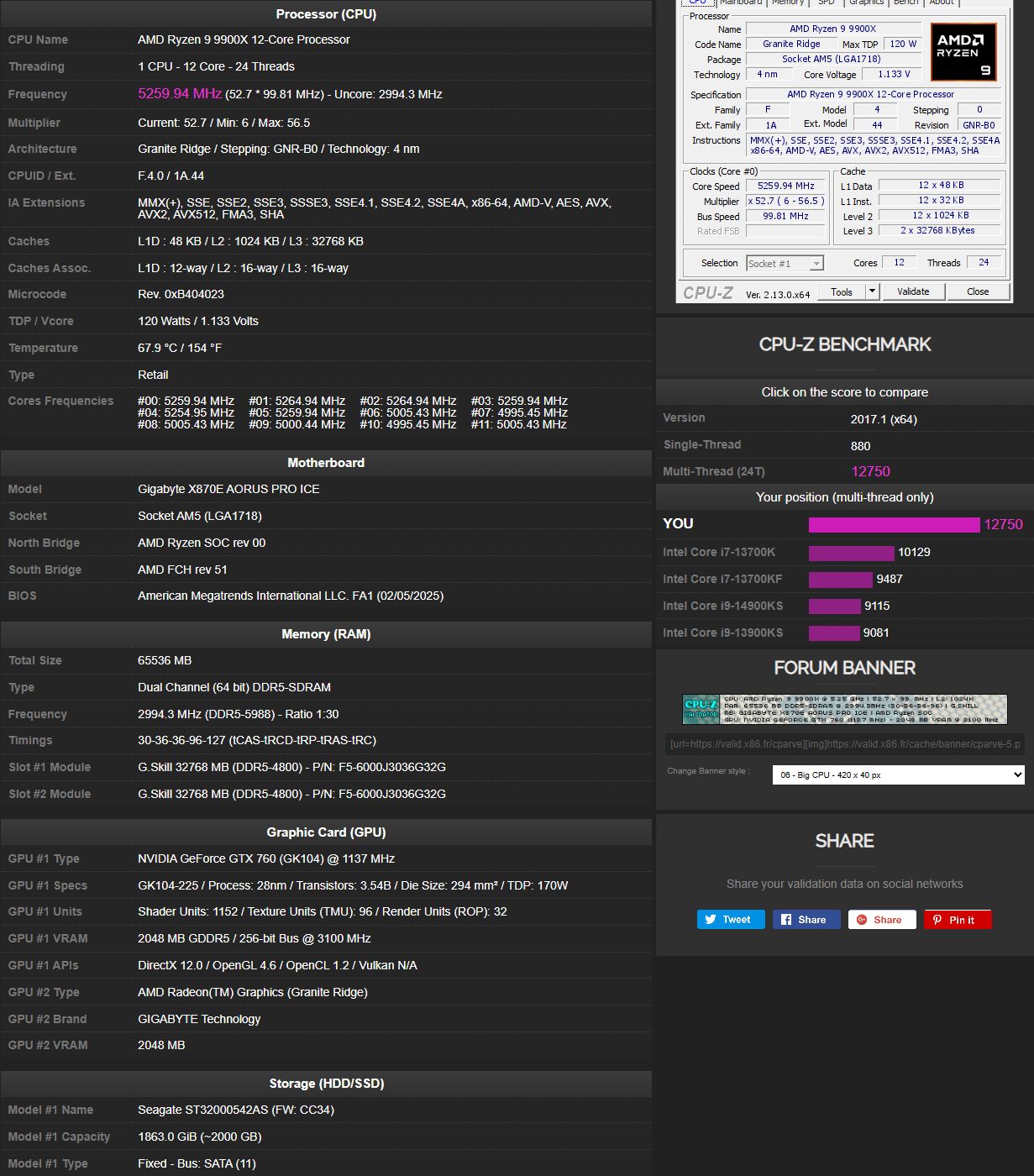Select the CPU Name row value
This screenshot has height=1176, width=1034.
[x=244, y=39]
